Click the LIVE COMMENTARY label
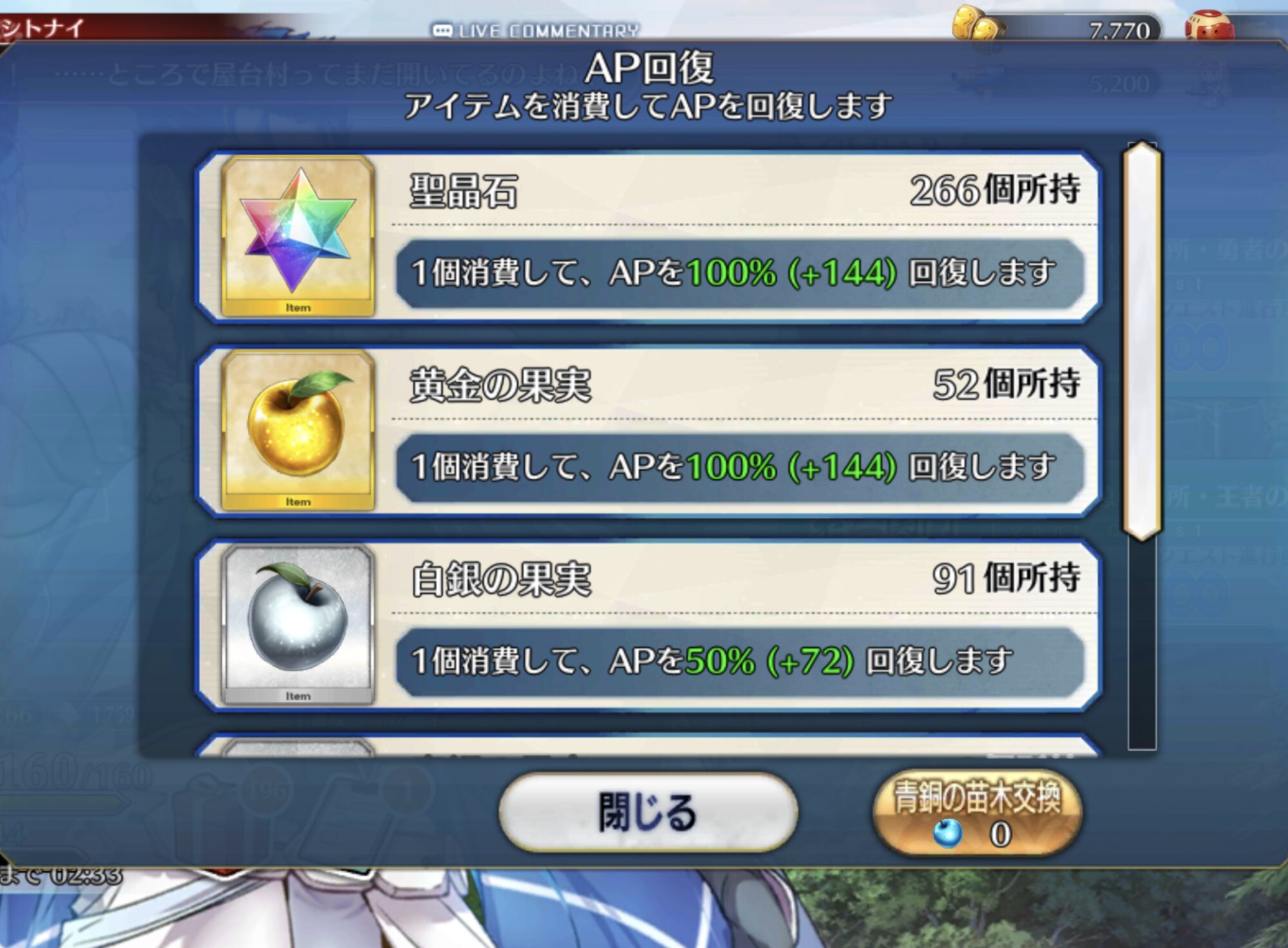 (549, 30)
